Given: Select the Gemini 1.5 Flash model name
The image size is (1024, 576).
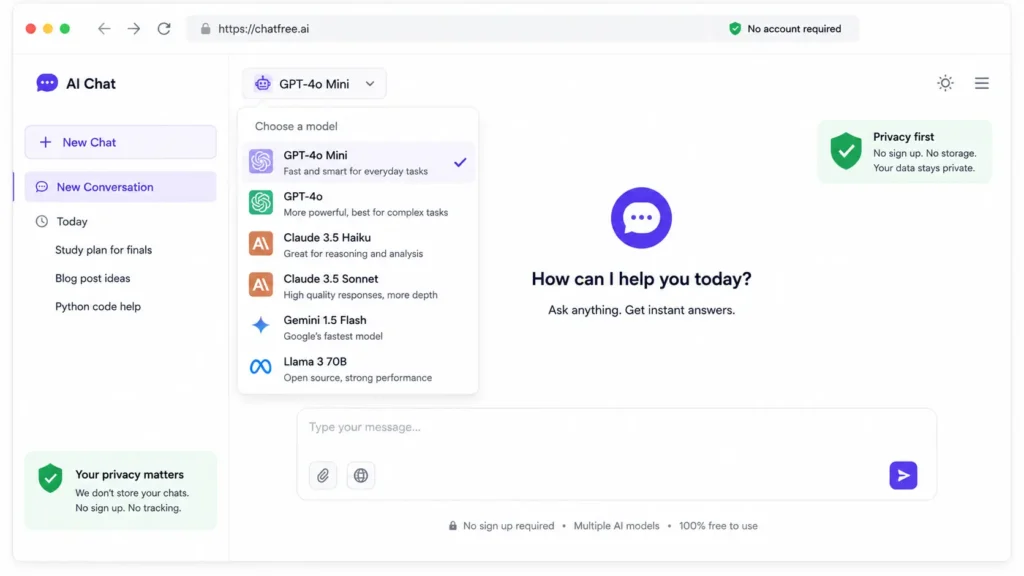Looking at the screenshot, I should coord(325,320).
